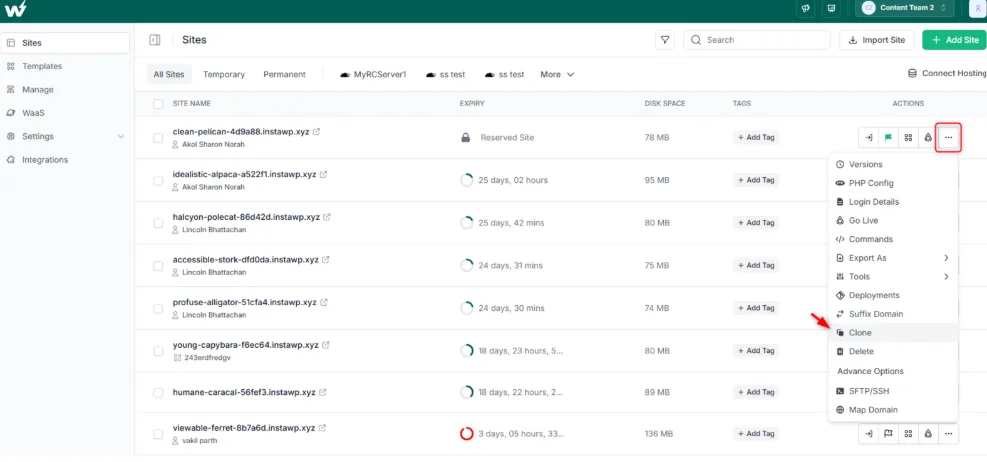This screenshot has height=462, width=987.
Task: Open clean-pelican external link icon
Action: (x=317, y=132)
